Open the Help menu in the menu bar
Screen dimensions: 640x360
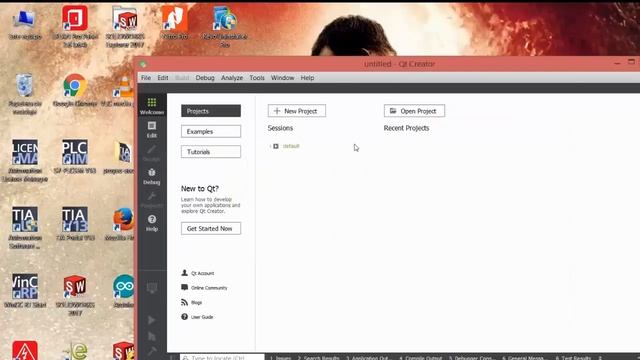click(x=307, y=78)
